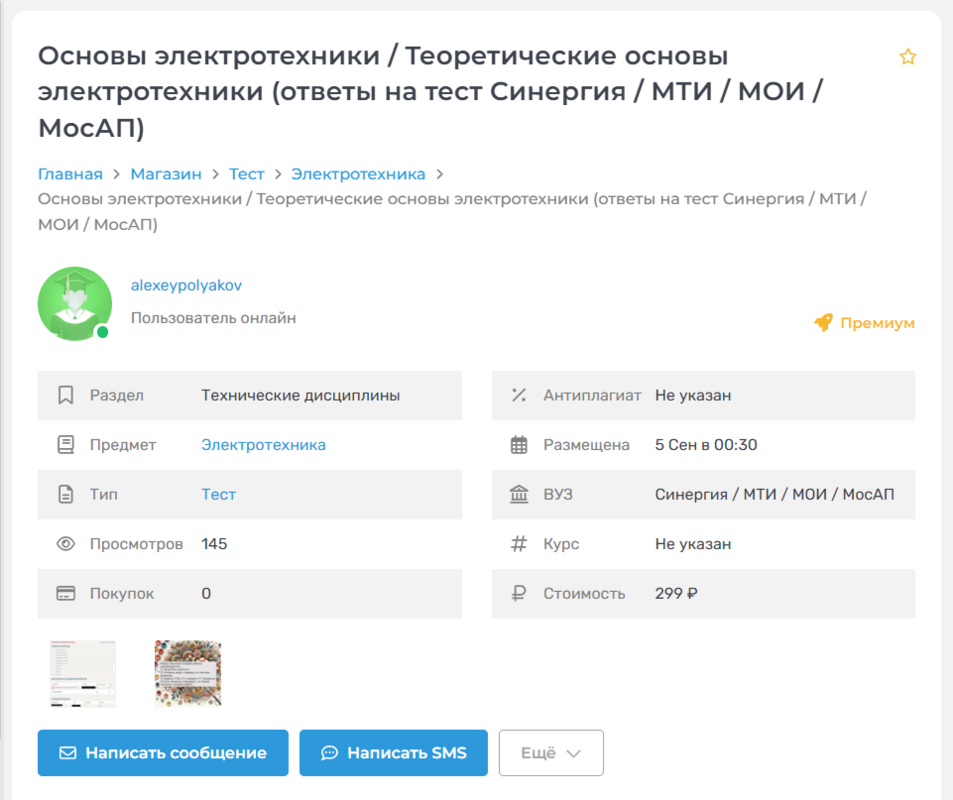Click the card icon beside Покупок
The image size is (953, 800).
coord(66,593)
